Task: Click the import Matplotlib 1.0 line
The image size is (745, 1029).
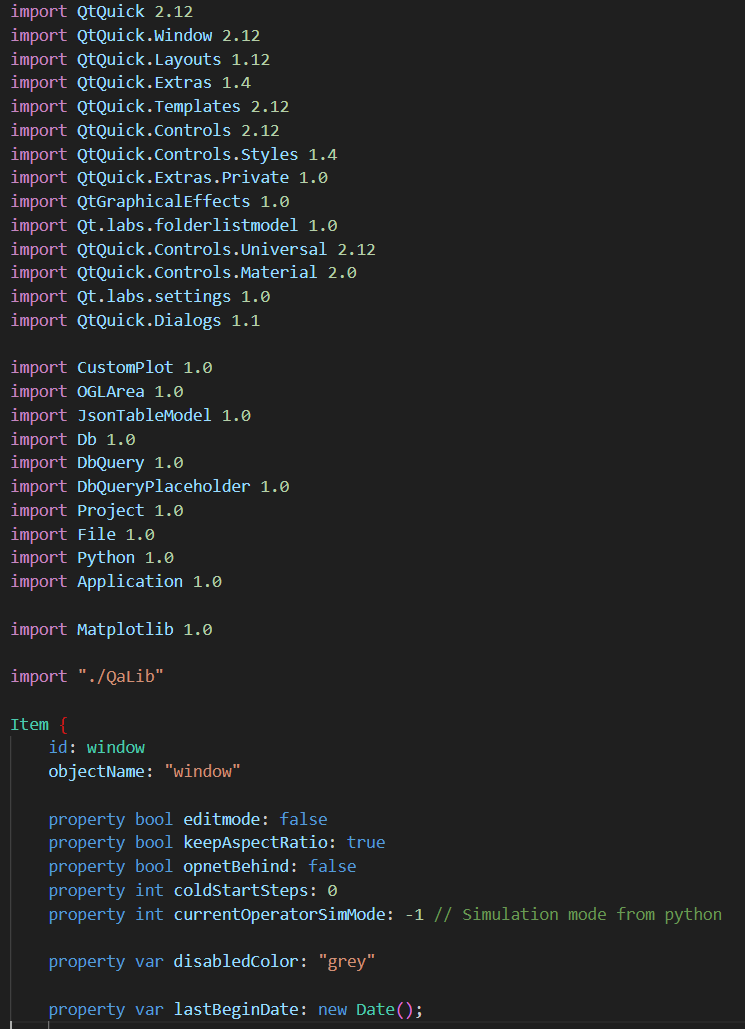Action: tap(111, 629)
